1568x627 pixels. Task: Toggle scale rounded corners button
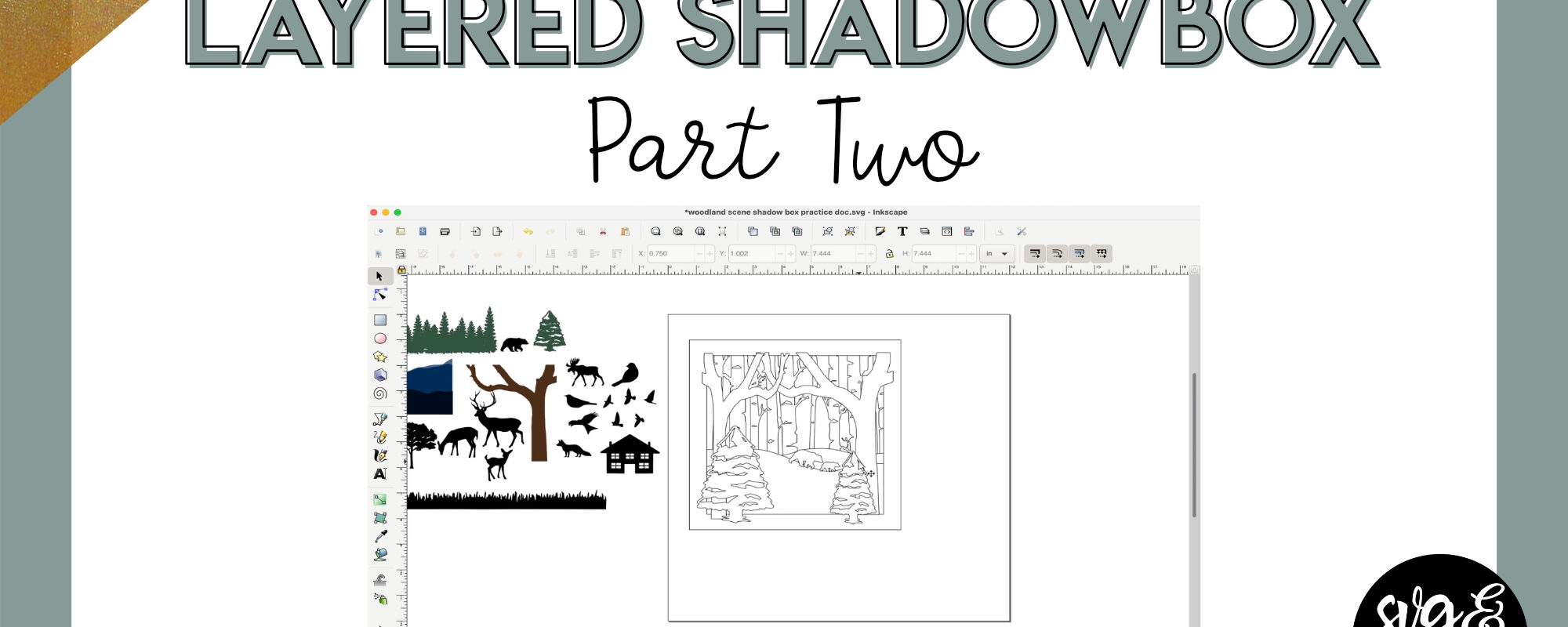1057,253
